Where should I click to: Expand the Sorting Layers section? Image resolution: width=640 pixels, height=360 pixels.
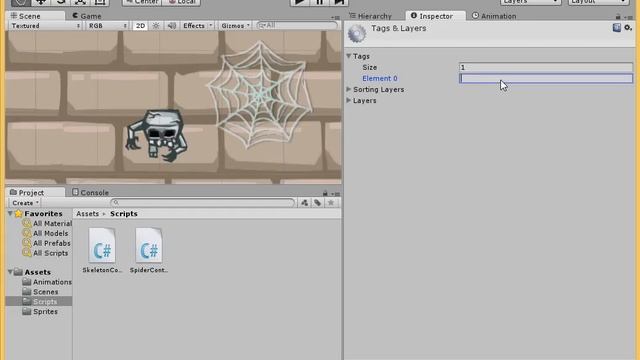click(349, 89)
